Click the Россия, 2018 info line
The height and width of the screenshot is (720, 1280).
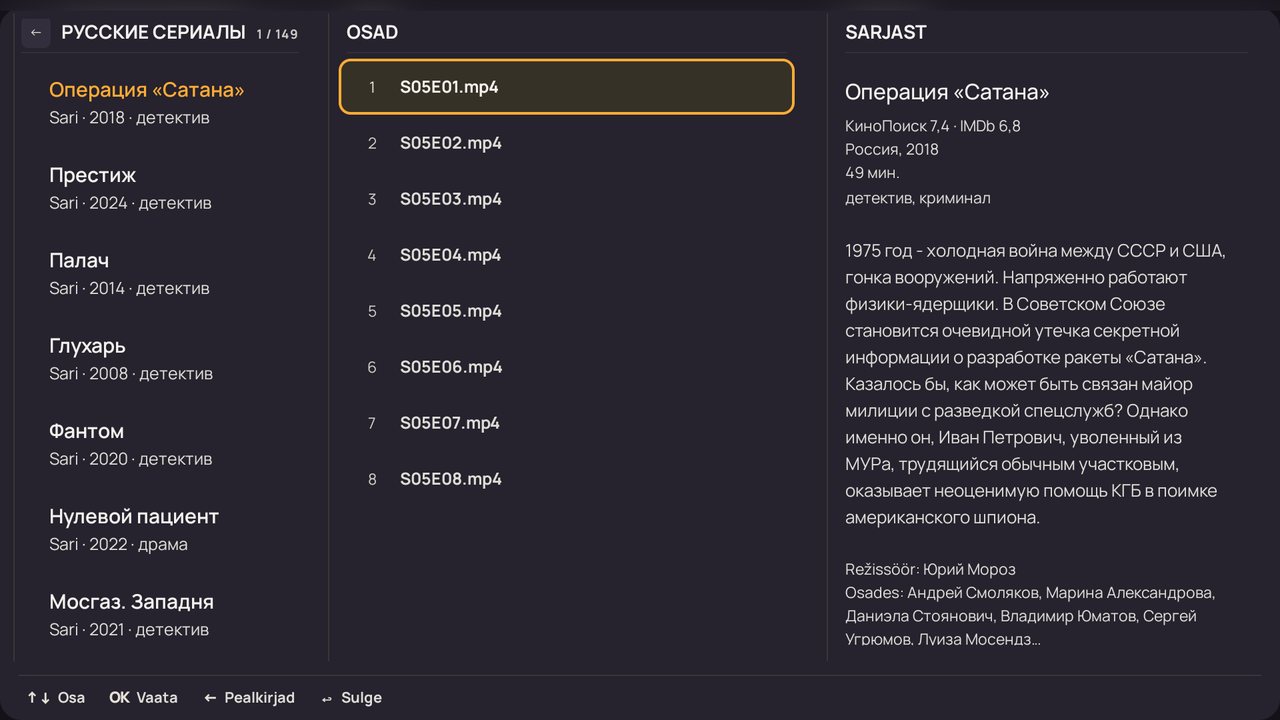(x=892, y=149)
